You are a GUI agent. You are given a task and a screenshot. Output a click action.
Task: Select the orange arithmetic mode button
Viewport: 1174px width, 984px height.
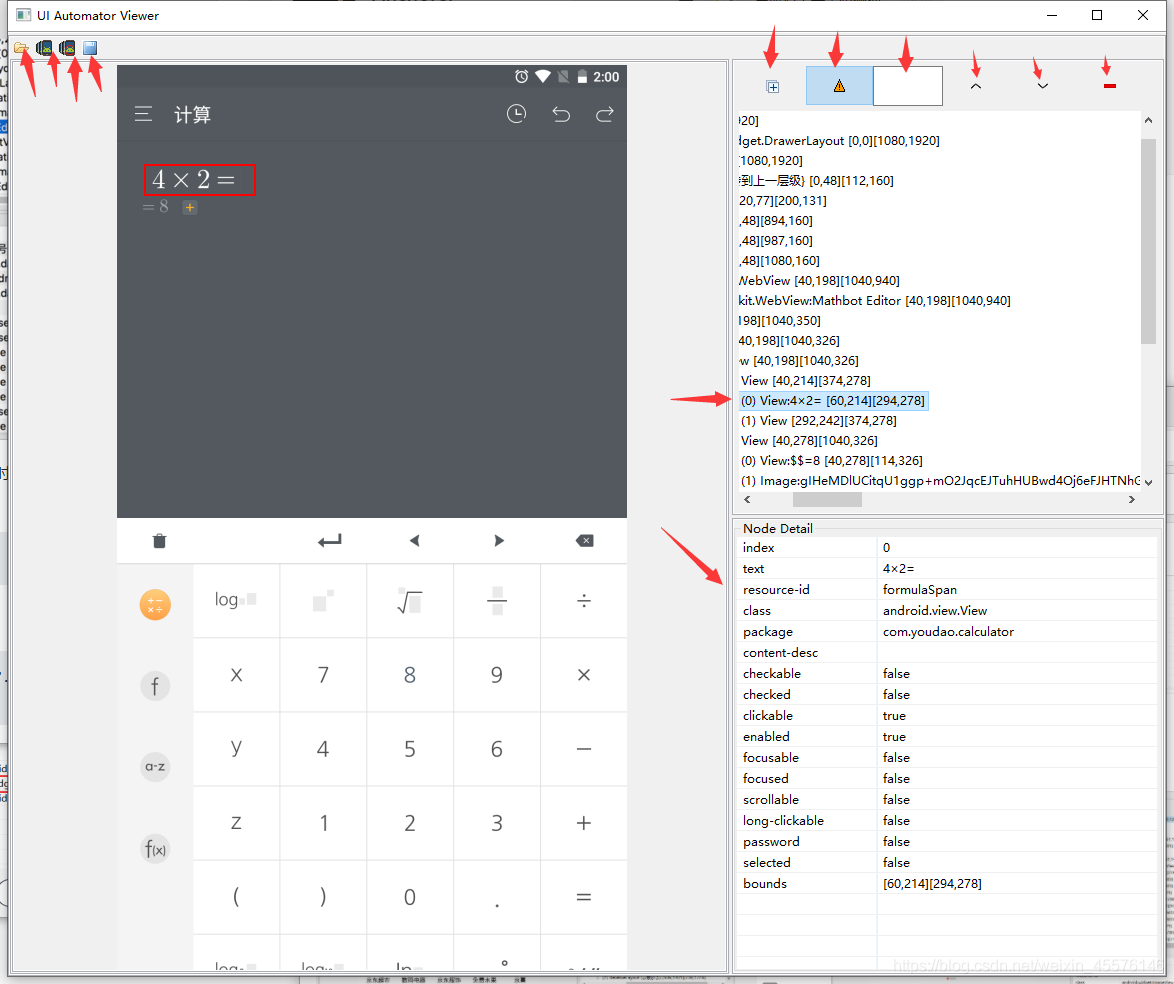pos(155,605)
